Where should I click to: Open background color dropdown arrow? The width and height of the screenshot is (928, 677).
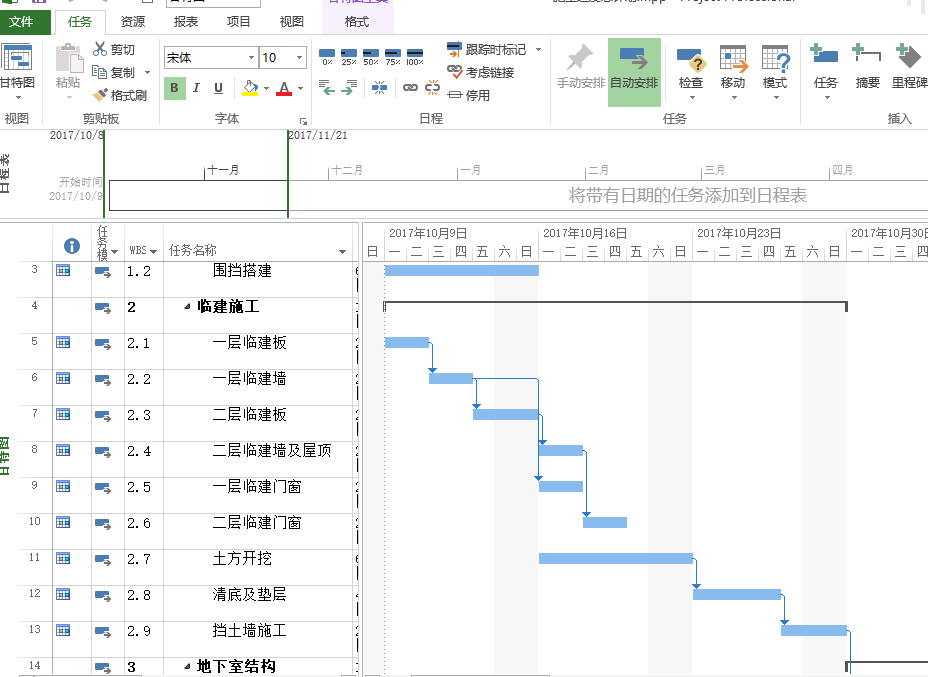point(266,89)
